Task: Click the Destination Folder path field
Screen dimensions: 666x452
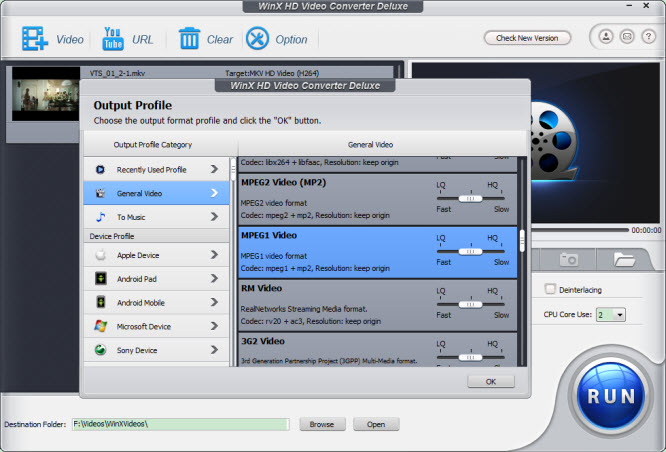Action: 180,424
